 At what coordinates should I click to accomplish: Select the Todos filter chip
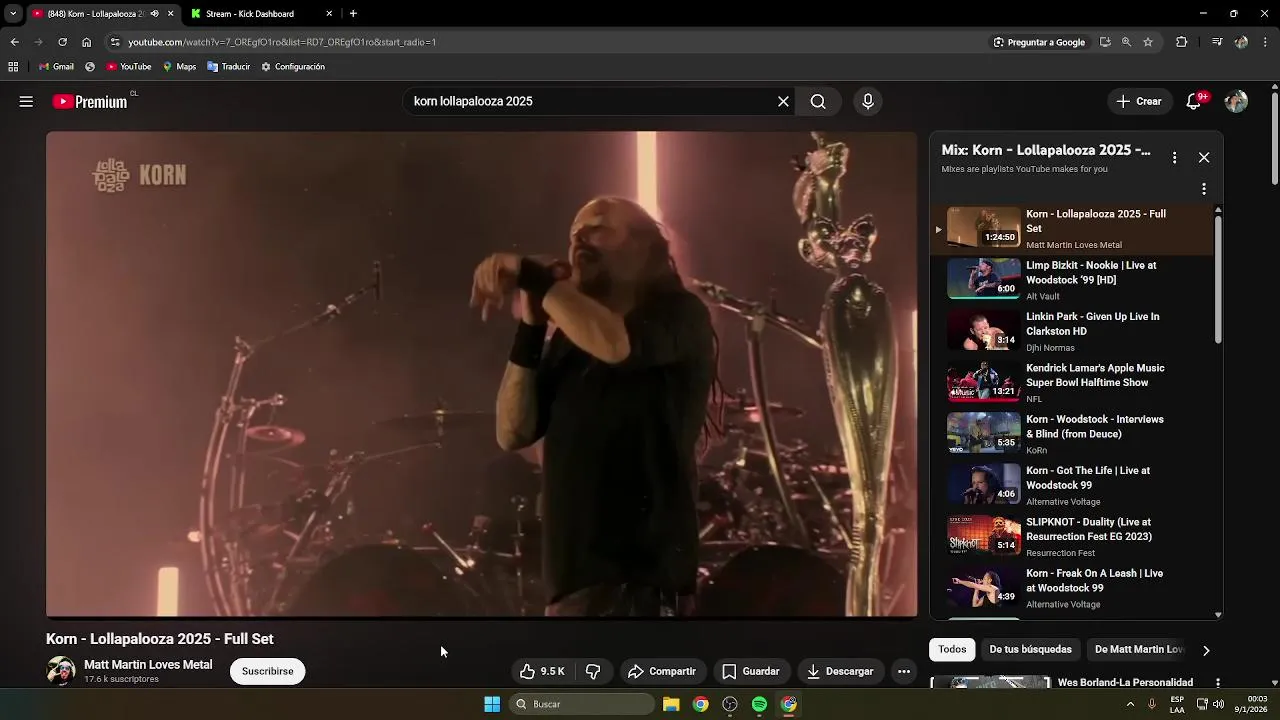pos(952,649)
